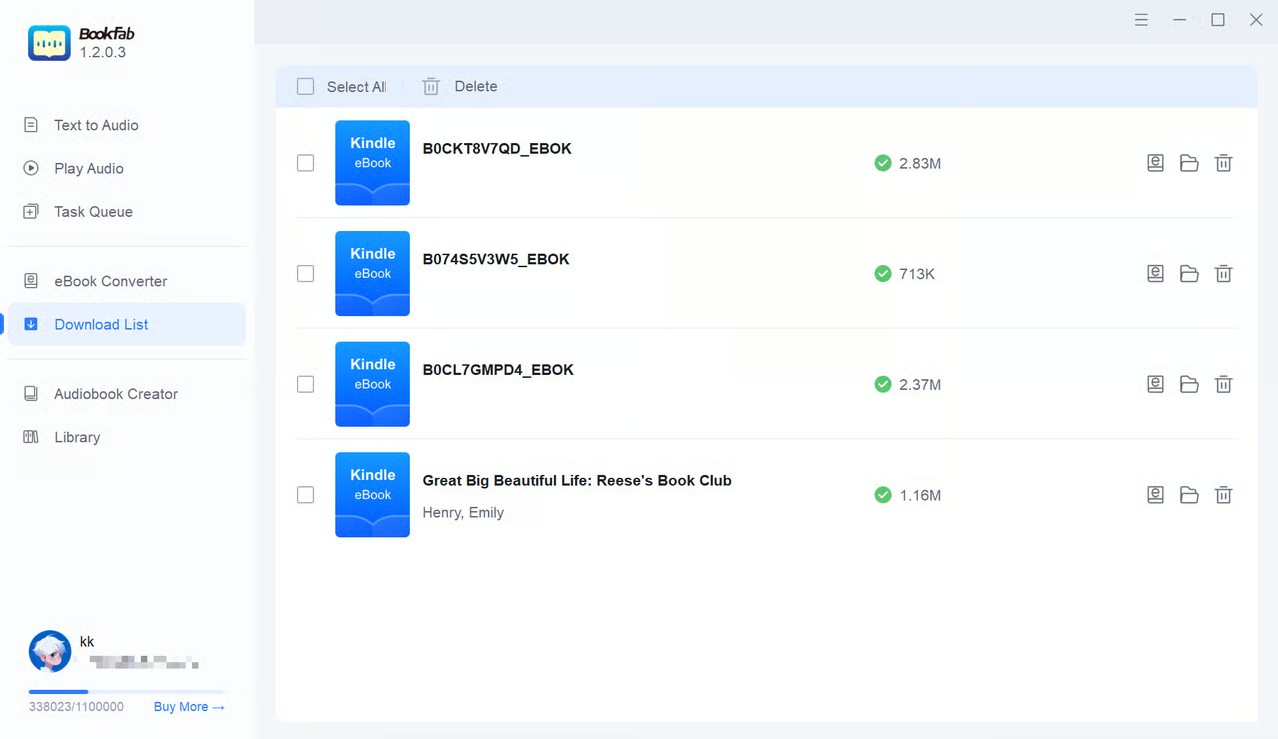Delete B0CL7GMPD4_EBOK using its trash icon

(x=1223, y=385)
